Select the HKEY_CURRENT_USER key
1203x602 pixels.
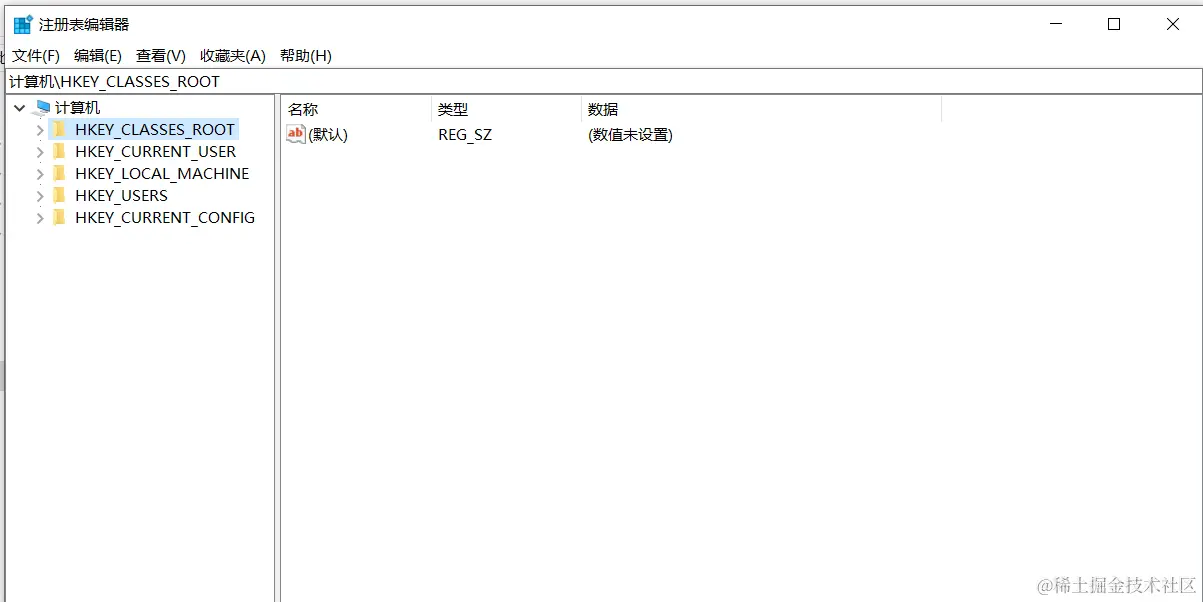pyautogui.click(x=156, y=152)
